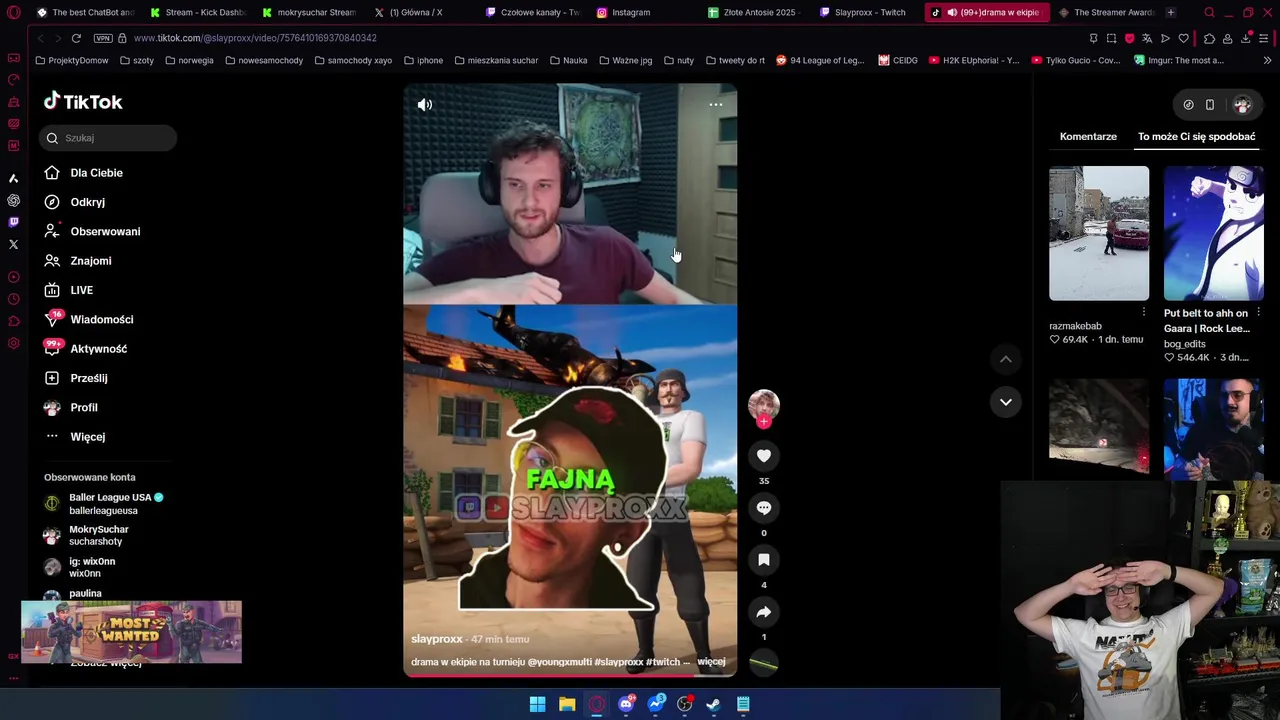
Task: Click Most Wanted banner overlay
Action: point(131,632)
